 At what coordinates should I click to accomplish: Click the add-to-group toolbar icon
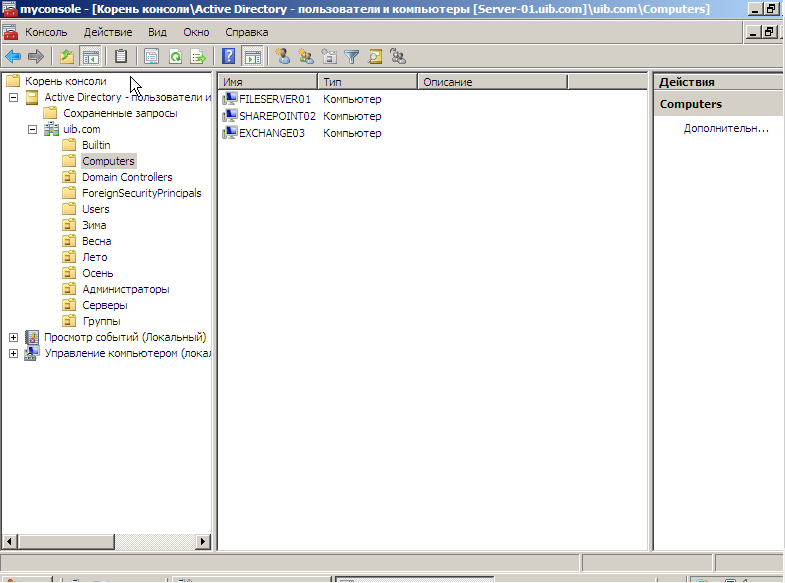coord(398,57)
